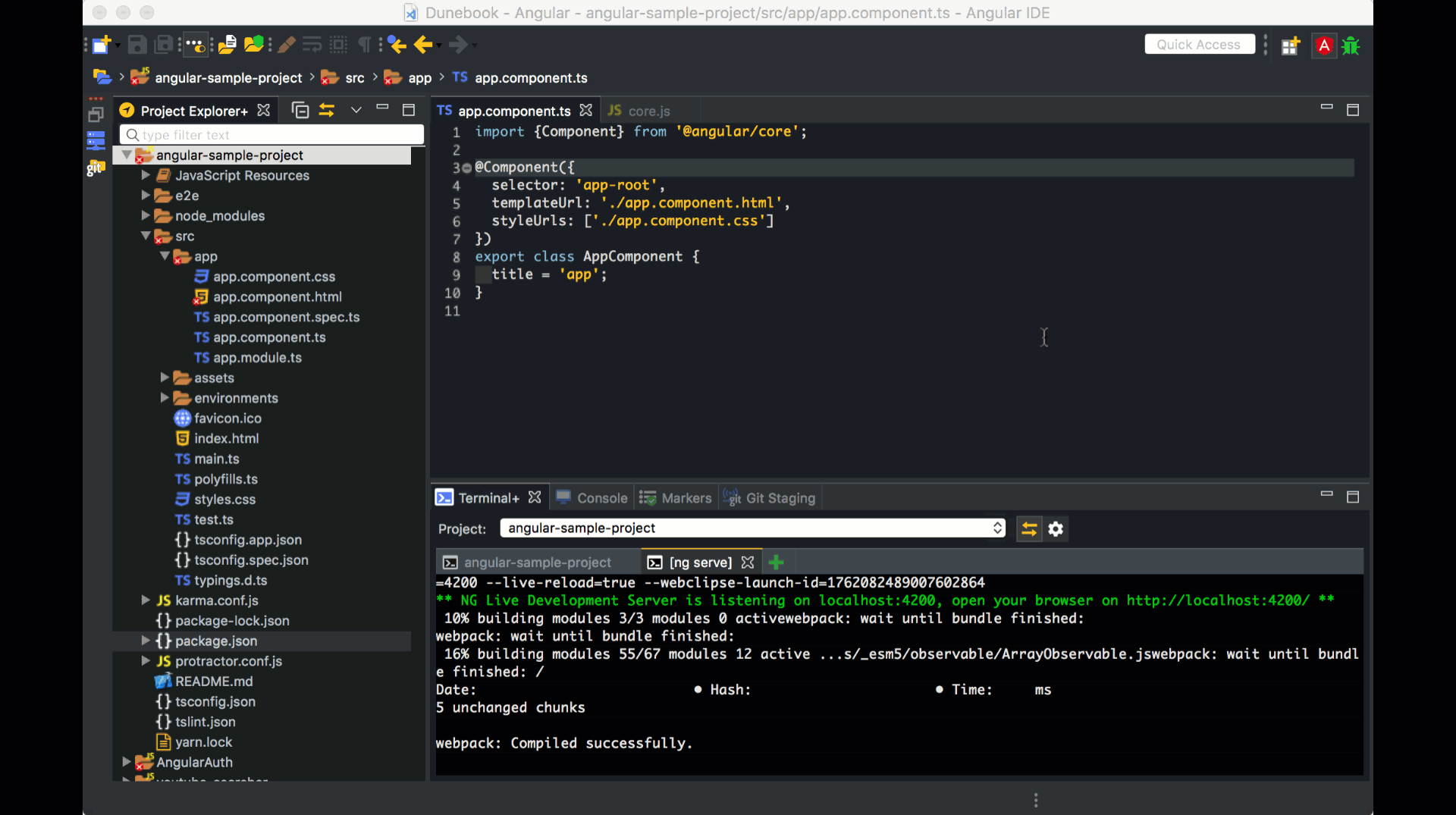1456x815 pixels.
Task: Switch to the angular-sample-project terminal tab
Action: point(537,562)
